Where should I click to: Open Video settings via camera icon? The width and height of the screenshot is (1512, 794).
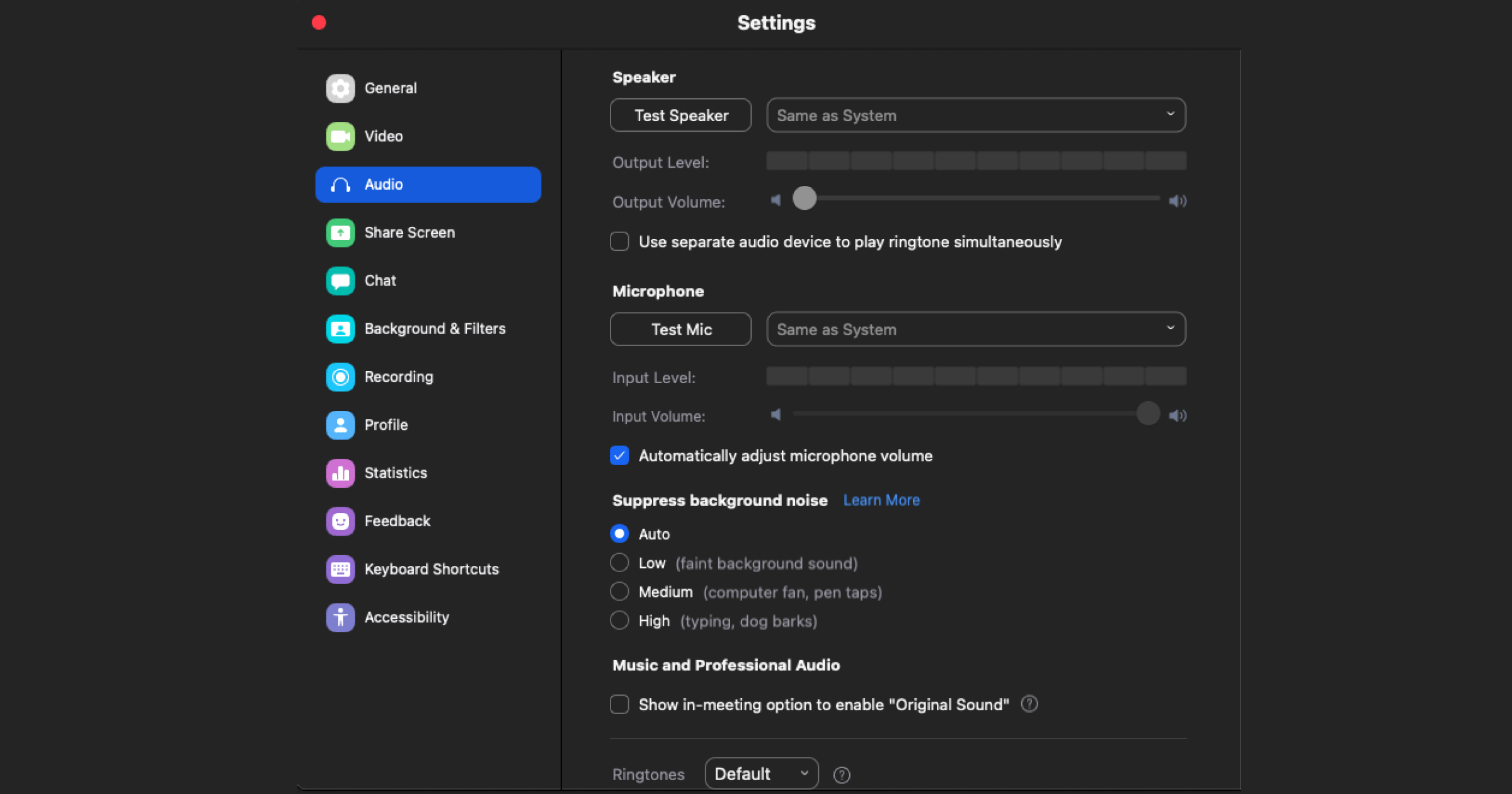coord(340,136)
